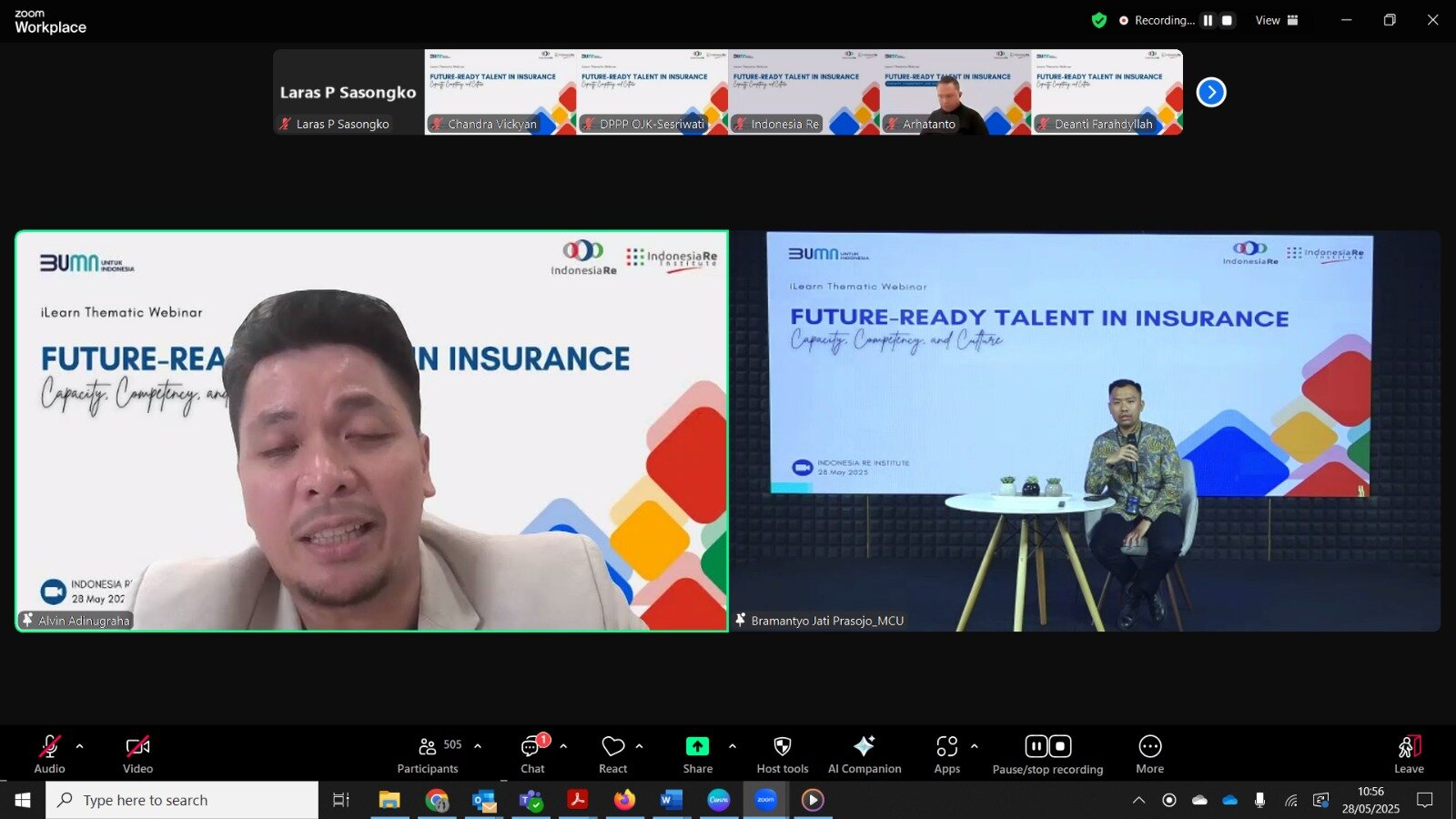This screenshot has width=1456, height=819.
Task: Pause the recording from top bar
Action: (1208, 20)
